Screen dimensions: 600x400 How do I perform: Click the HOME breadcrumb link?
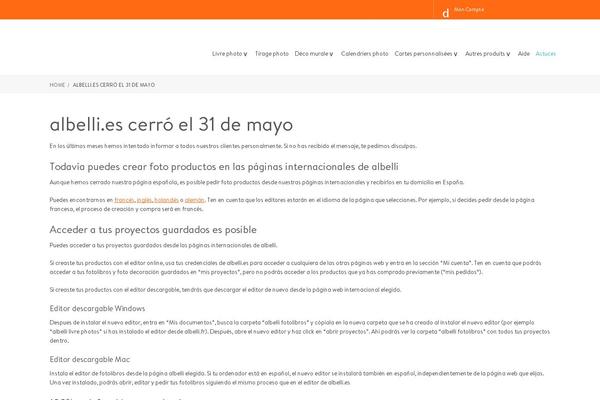click(x=57, y=85)
